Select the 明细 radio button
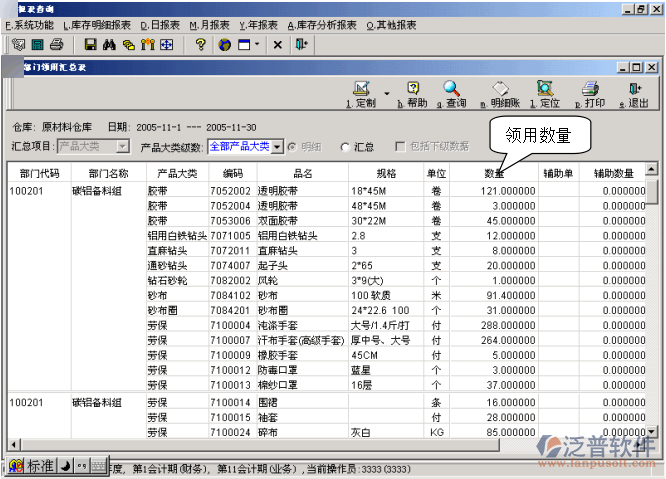Viewport: 666px width, 479px height. 292,147
